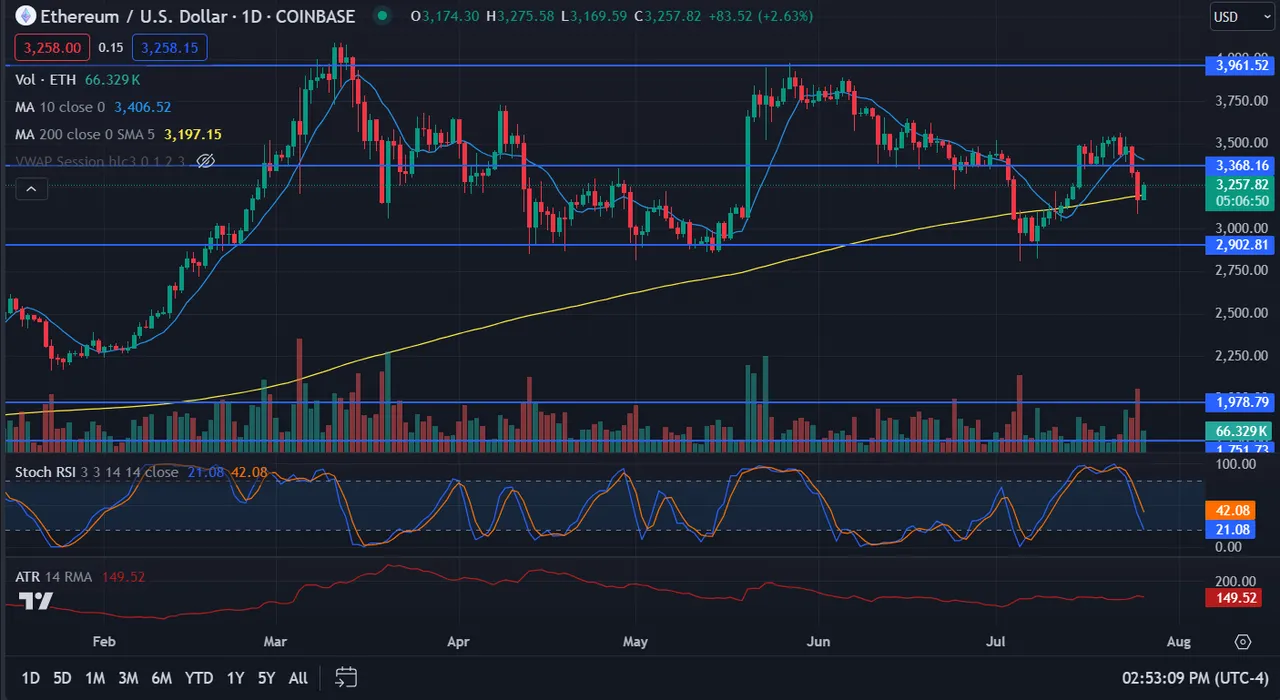The width and height of the screenshot is (1280, 700).
Task: Click the orange 42.08 Stoch RSI label
Action: click(x=1231, y=509)
